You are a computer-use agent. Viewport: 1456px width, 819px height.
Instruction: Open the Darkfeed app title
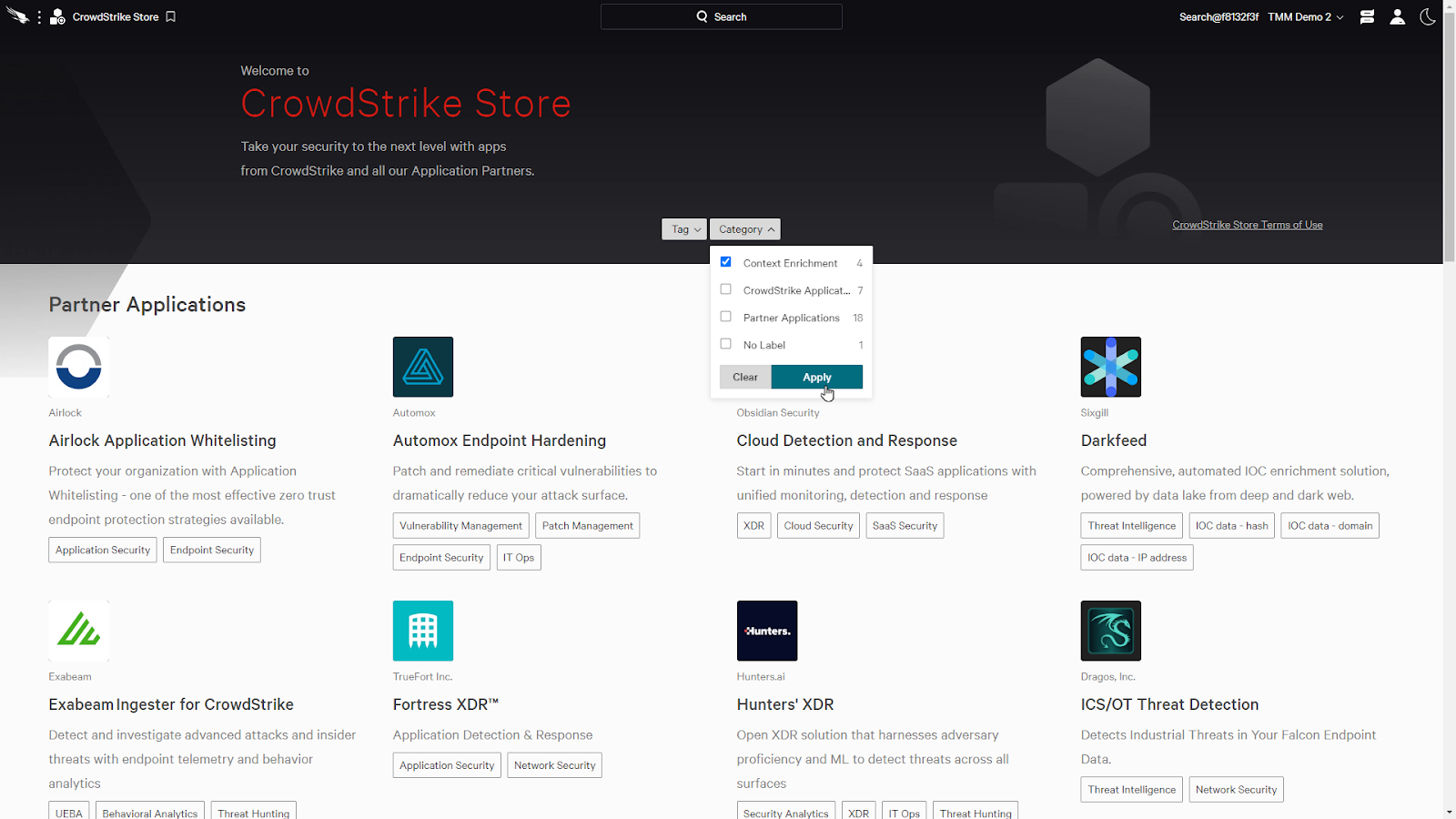pos(1114,440)
